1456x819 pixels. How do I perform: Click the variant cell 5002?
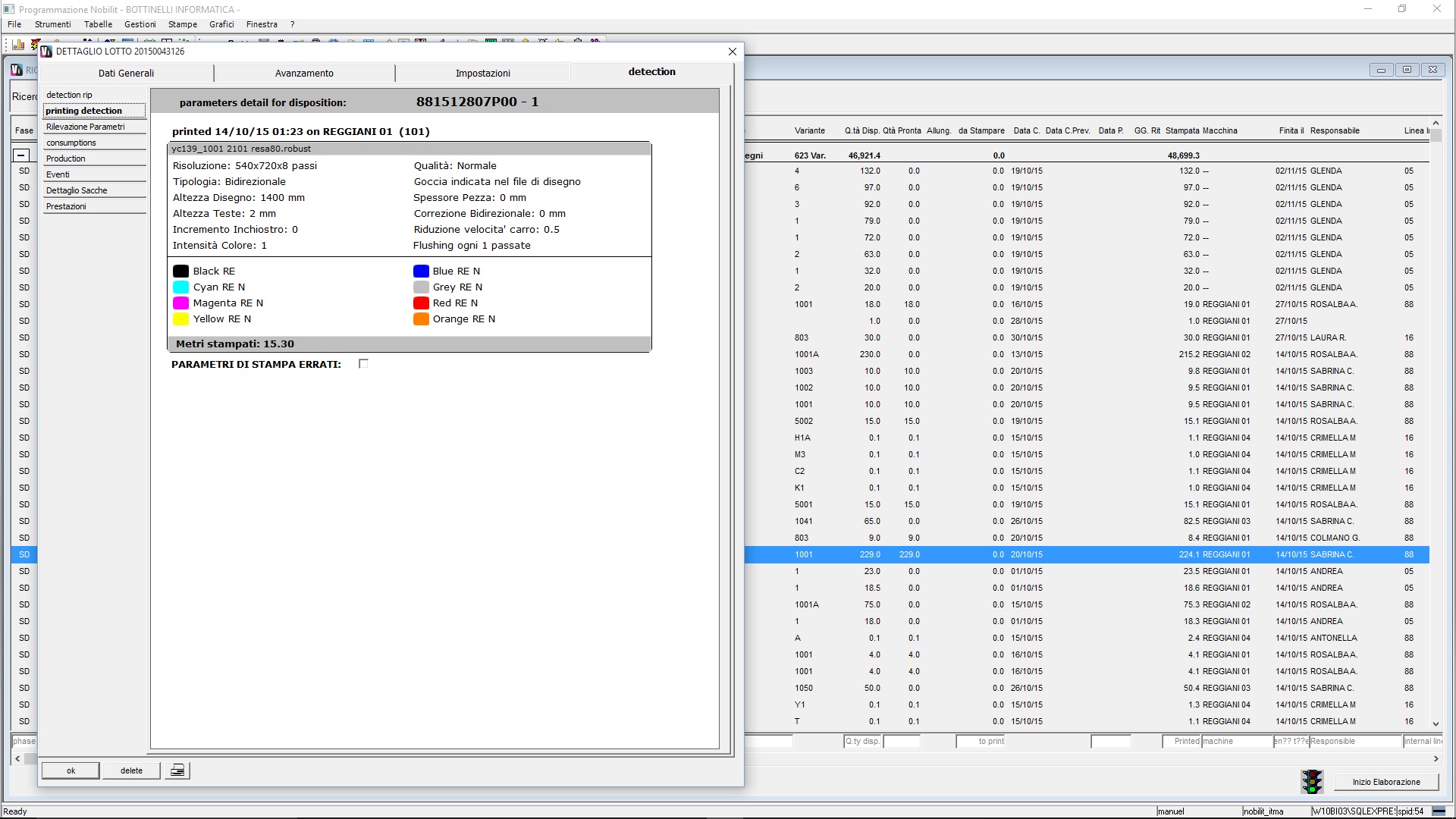pyautogui.click(x=803, y=422)
